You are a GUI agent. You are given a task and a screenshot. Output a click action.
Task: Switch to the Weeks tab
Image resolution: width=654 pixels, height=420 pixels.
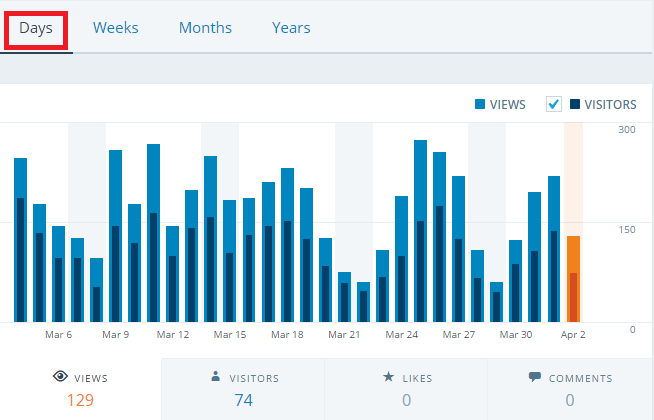pos(116,28)
